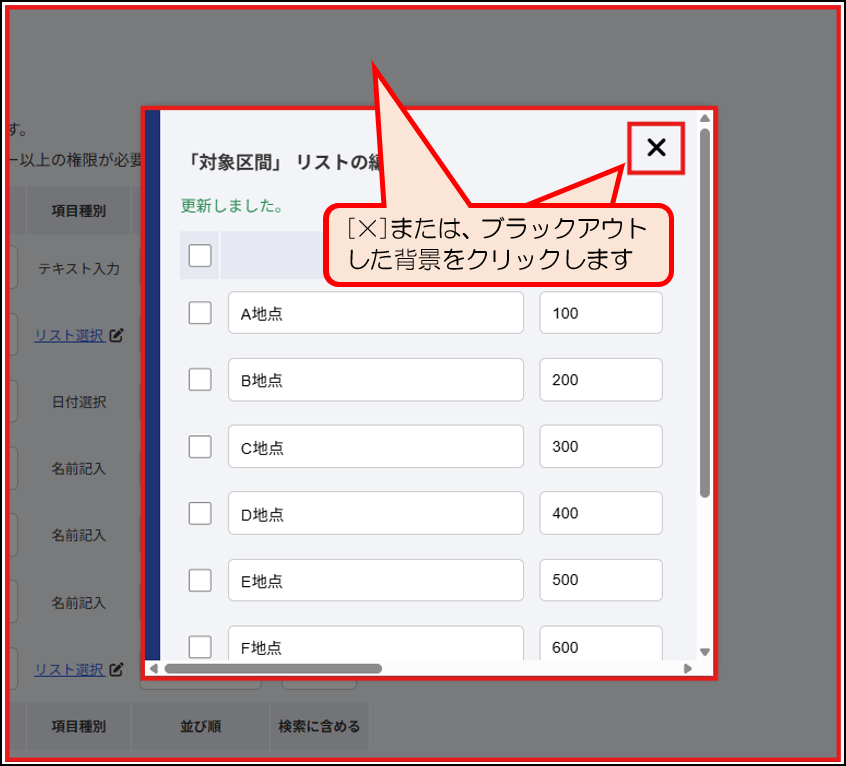Click the 検索に含める column header
This screenshot has width=846, height=766.
(319, 726)
